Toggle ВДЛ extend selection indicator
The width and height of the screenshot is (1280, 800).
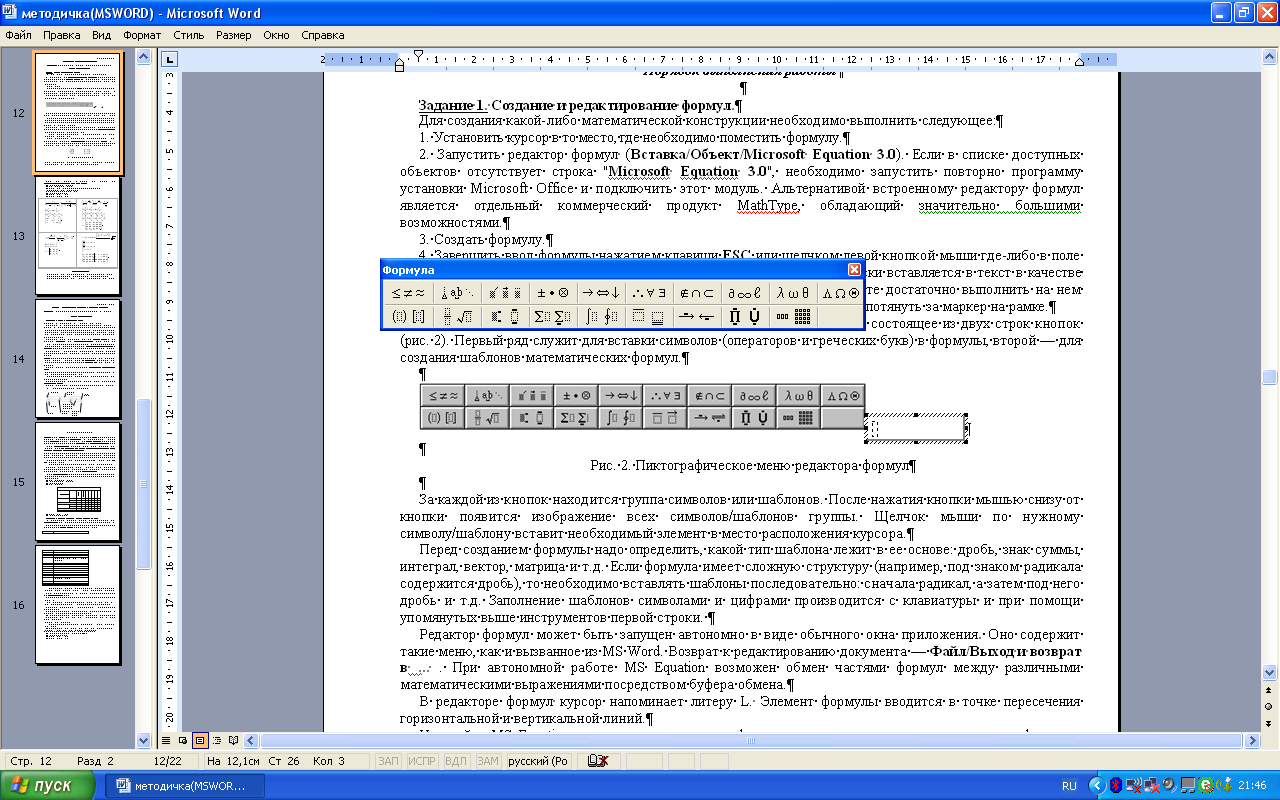455,761
